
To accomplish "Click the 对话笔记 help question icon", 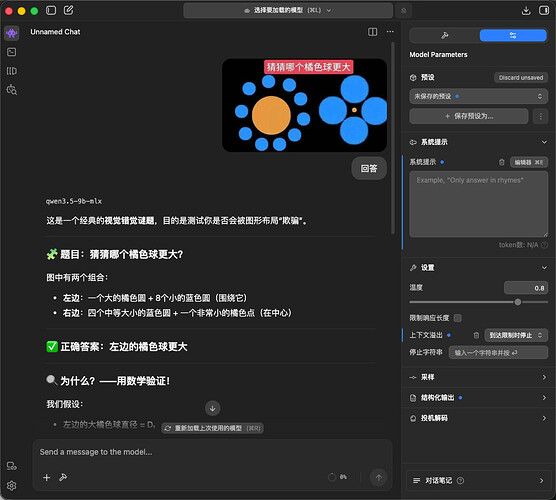I will click(460, 481).
